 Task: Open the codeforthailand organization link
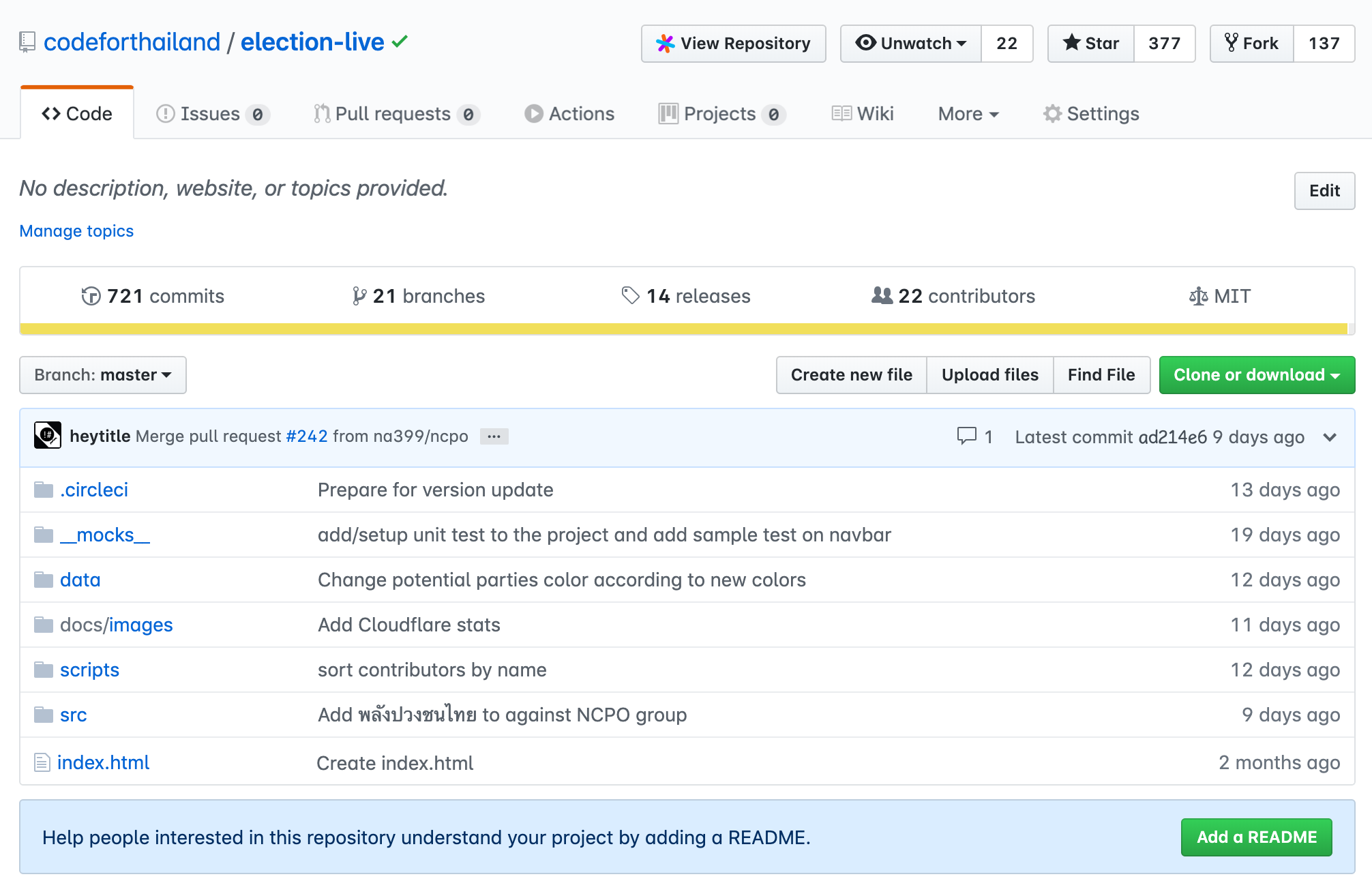[x=132, y=42]
